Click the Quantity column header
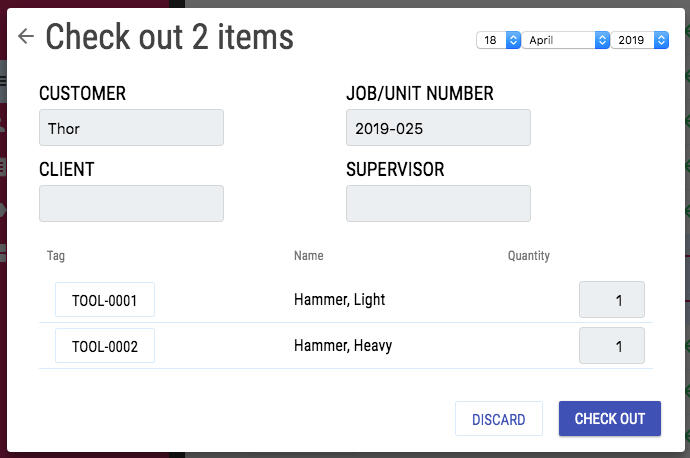Viewport: 690px width, 458px height. pos(529,256)
